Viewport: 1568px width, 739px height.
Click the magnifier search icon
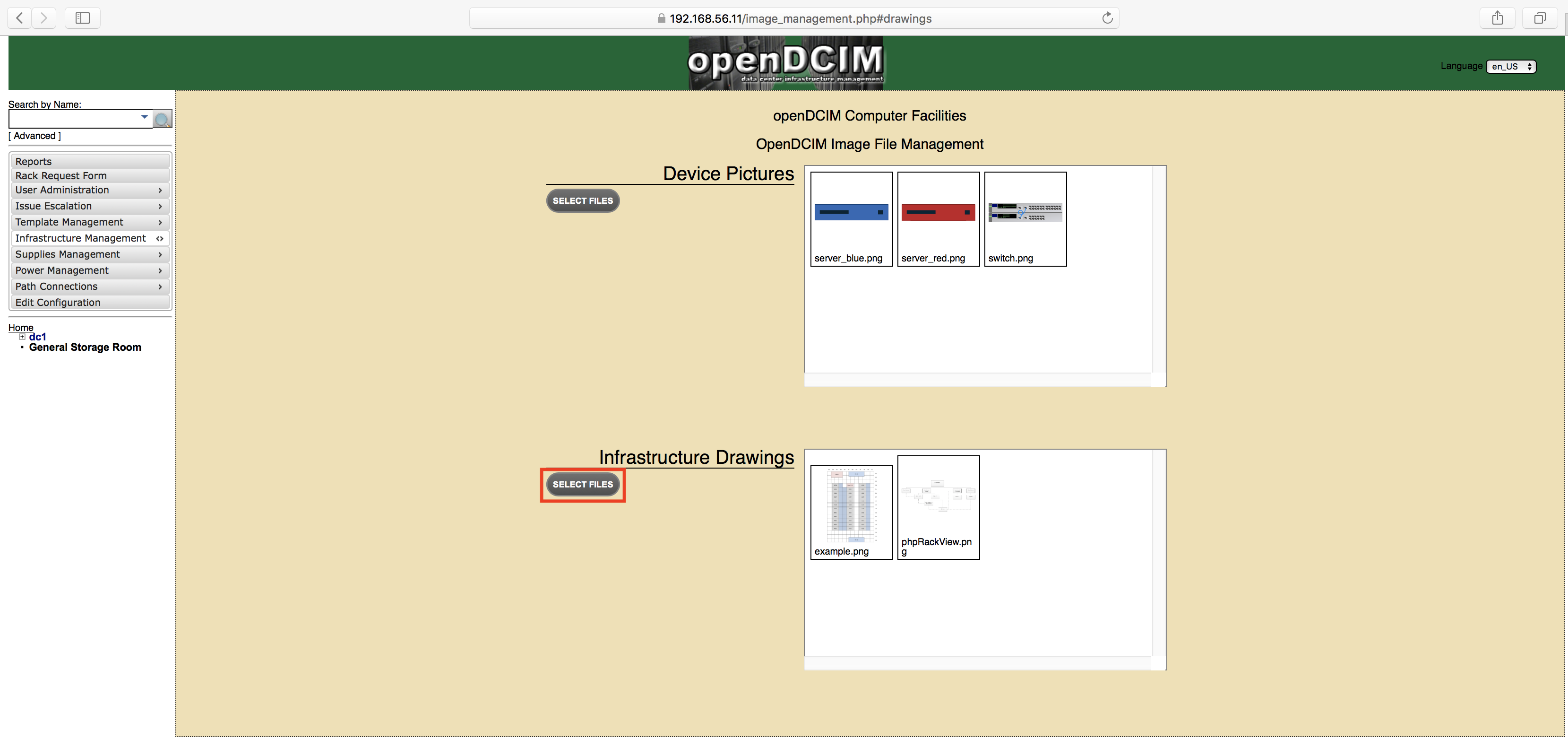point(162,120)
